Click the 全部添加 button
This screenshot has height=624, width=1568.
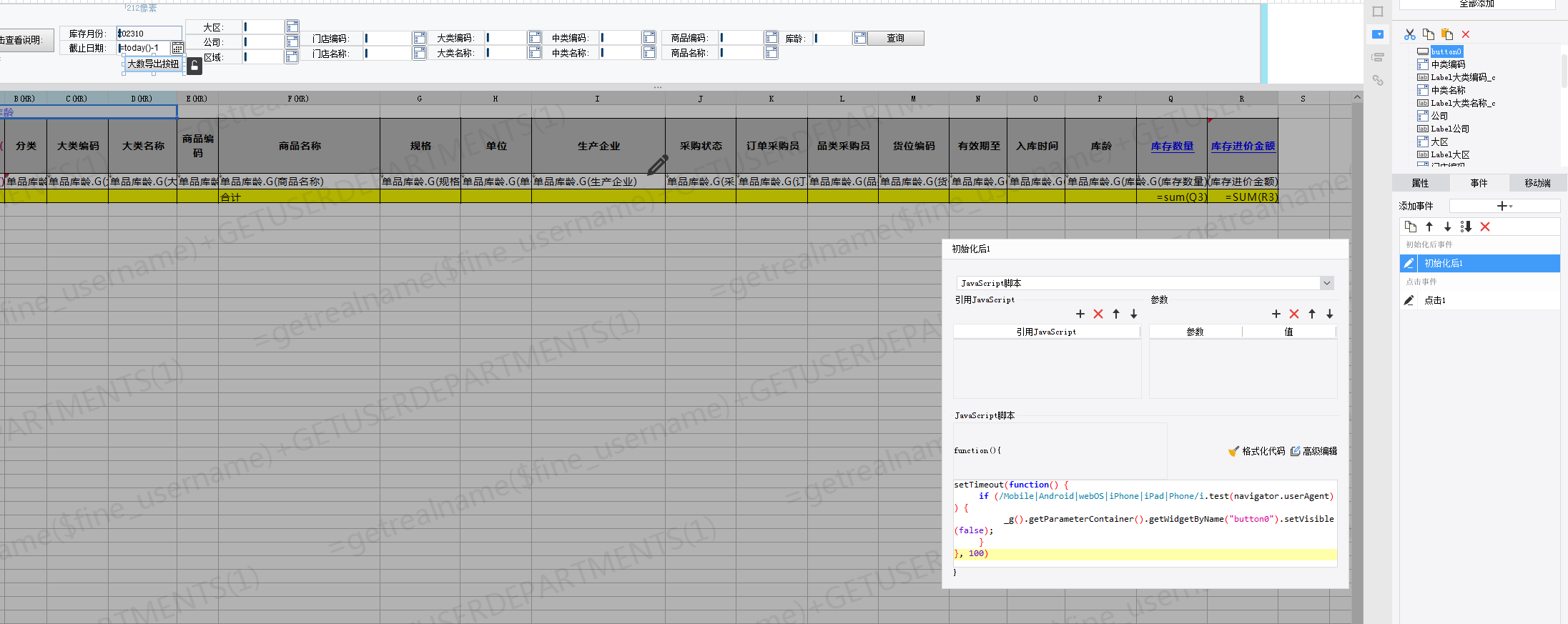[1476, 4]
